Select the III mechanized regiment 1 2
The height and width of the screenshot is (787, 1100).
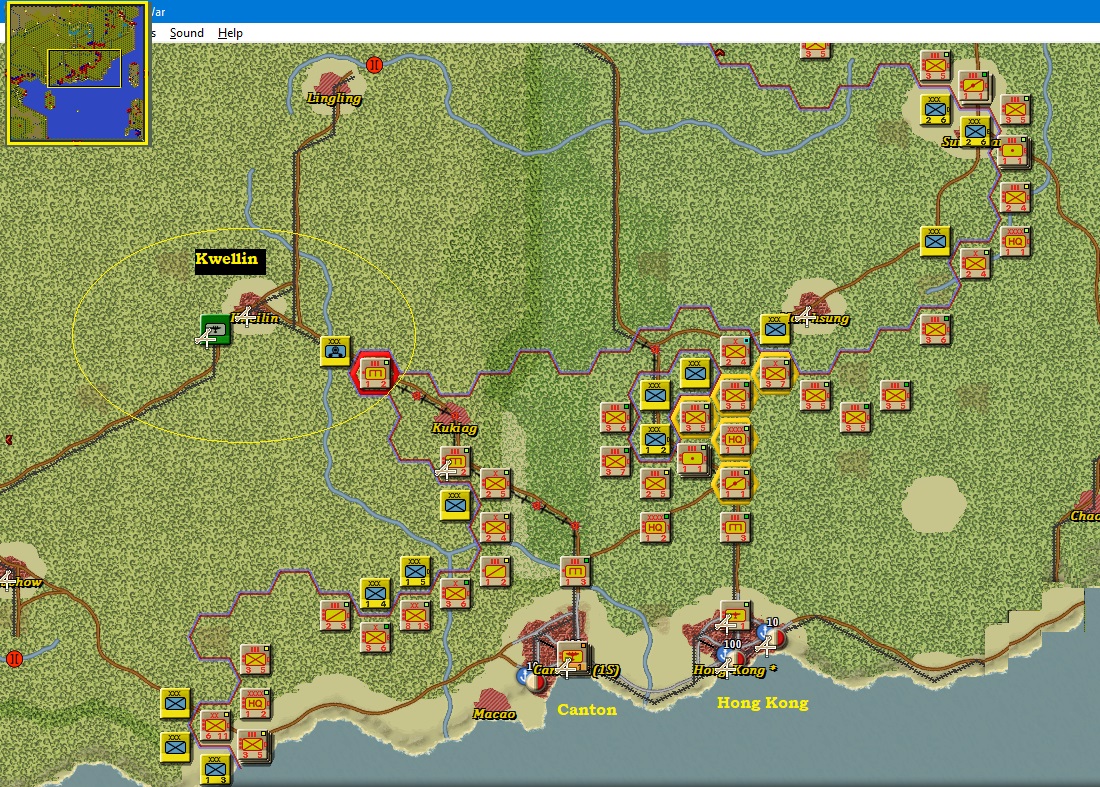pos(495,571)
